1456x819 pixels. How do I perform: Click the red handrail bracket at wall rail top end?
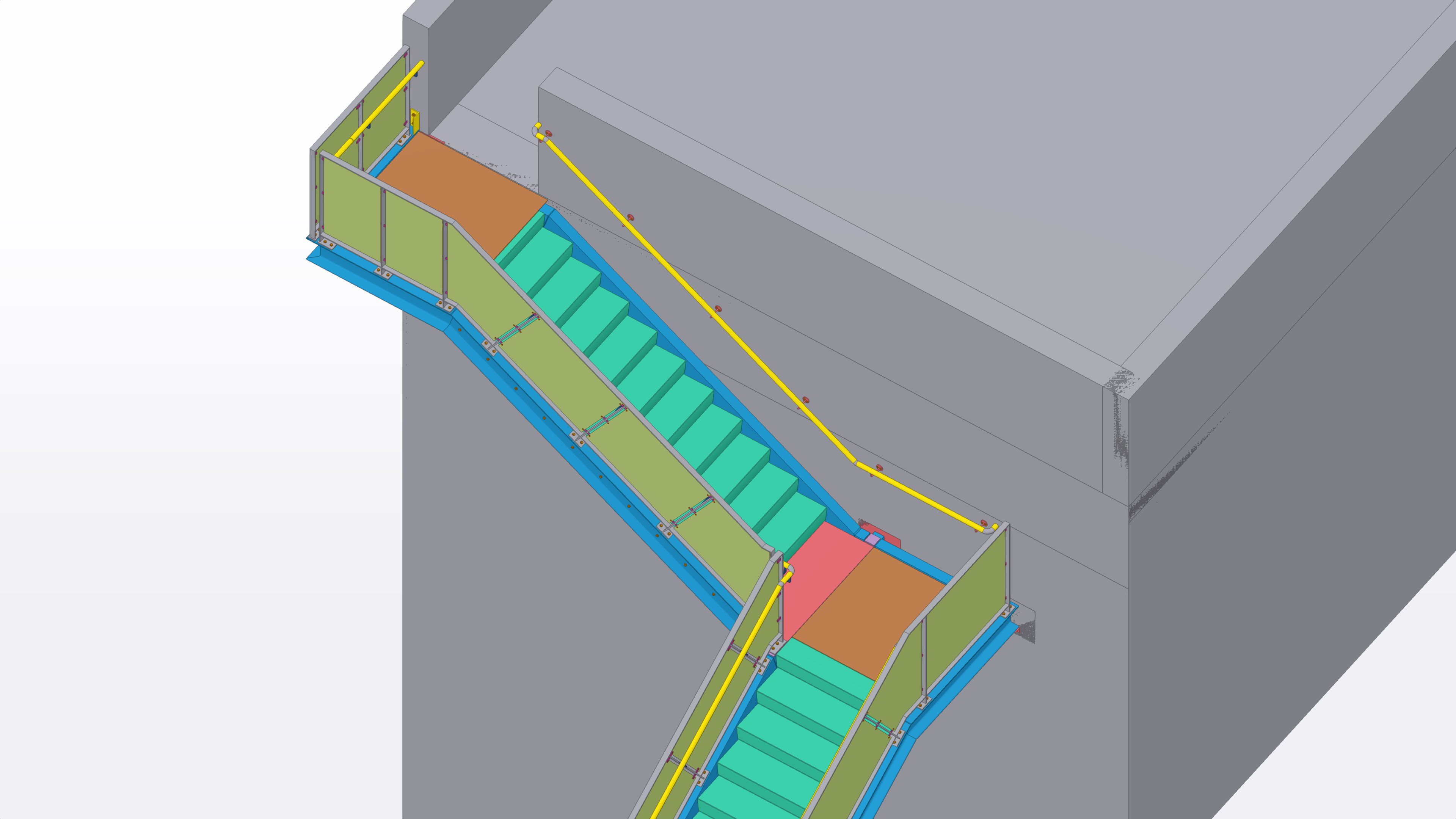click(548, 134)
